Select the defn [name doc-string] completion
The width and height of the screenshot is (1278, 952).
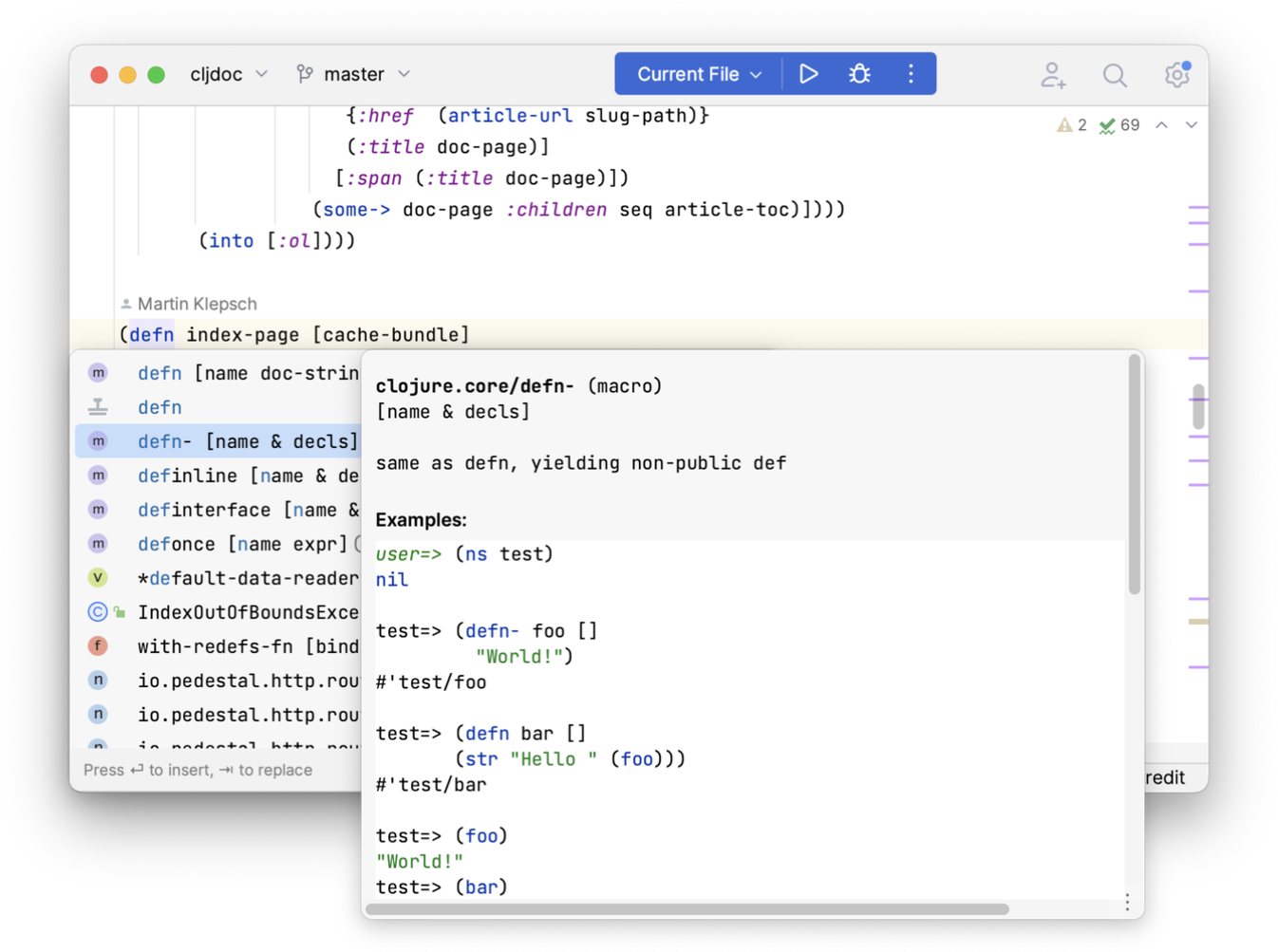[218, 373]
